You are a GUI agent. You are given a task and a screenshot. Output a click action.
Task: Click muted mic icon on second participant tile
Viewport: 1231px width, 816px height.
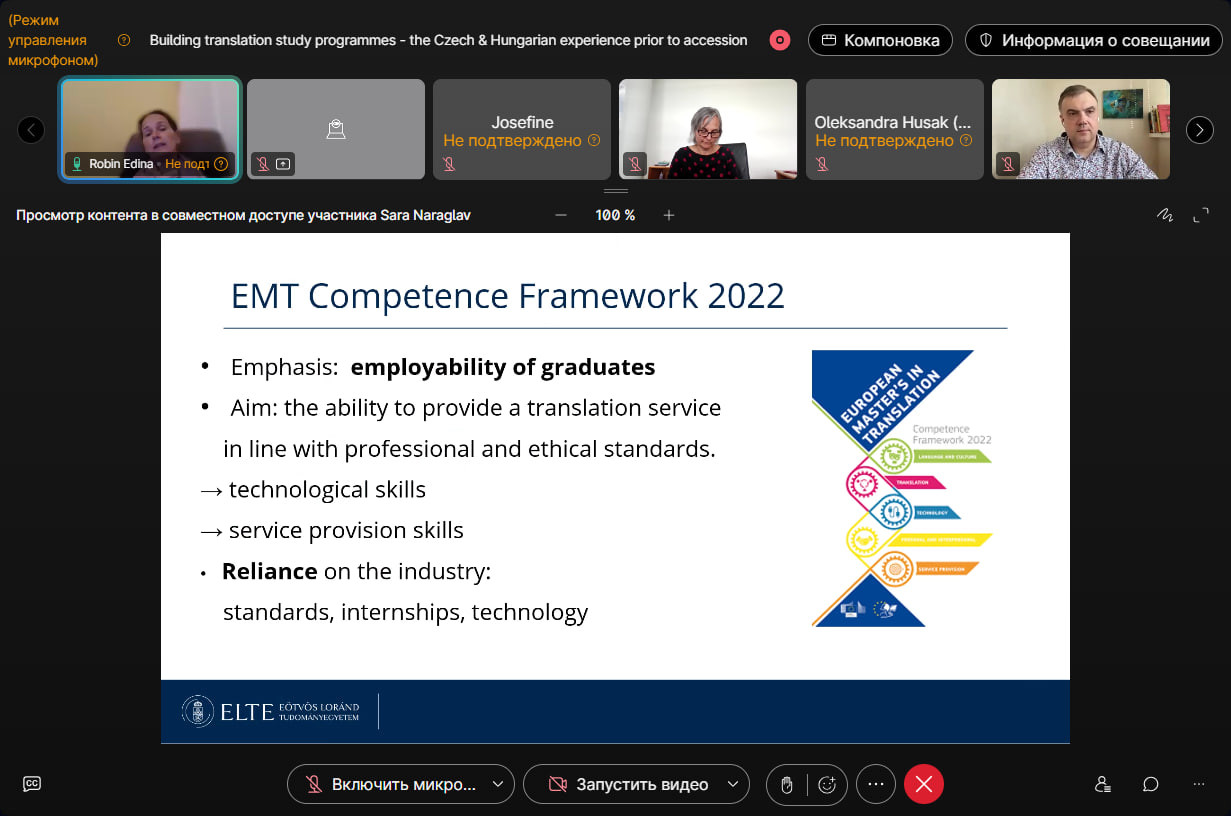click(263, 164)
